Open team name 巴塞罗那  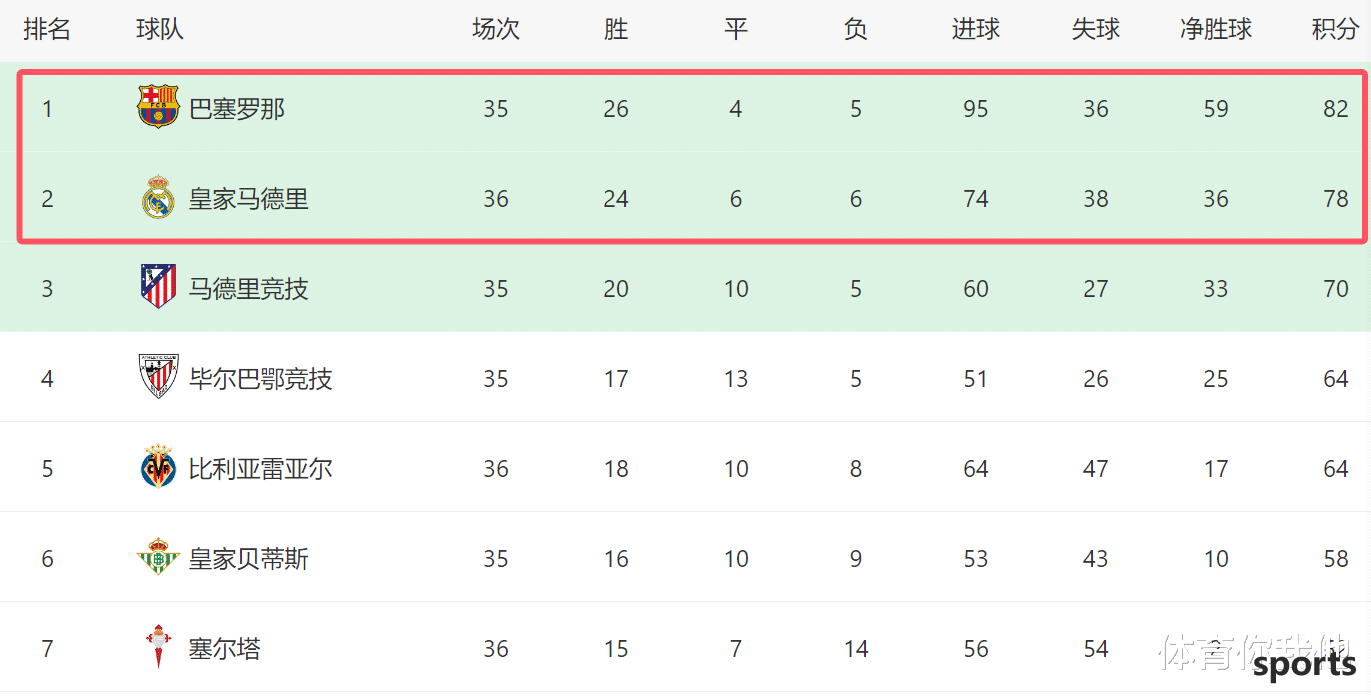tap(237, 108)
